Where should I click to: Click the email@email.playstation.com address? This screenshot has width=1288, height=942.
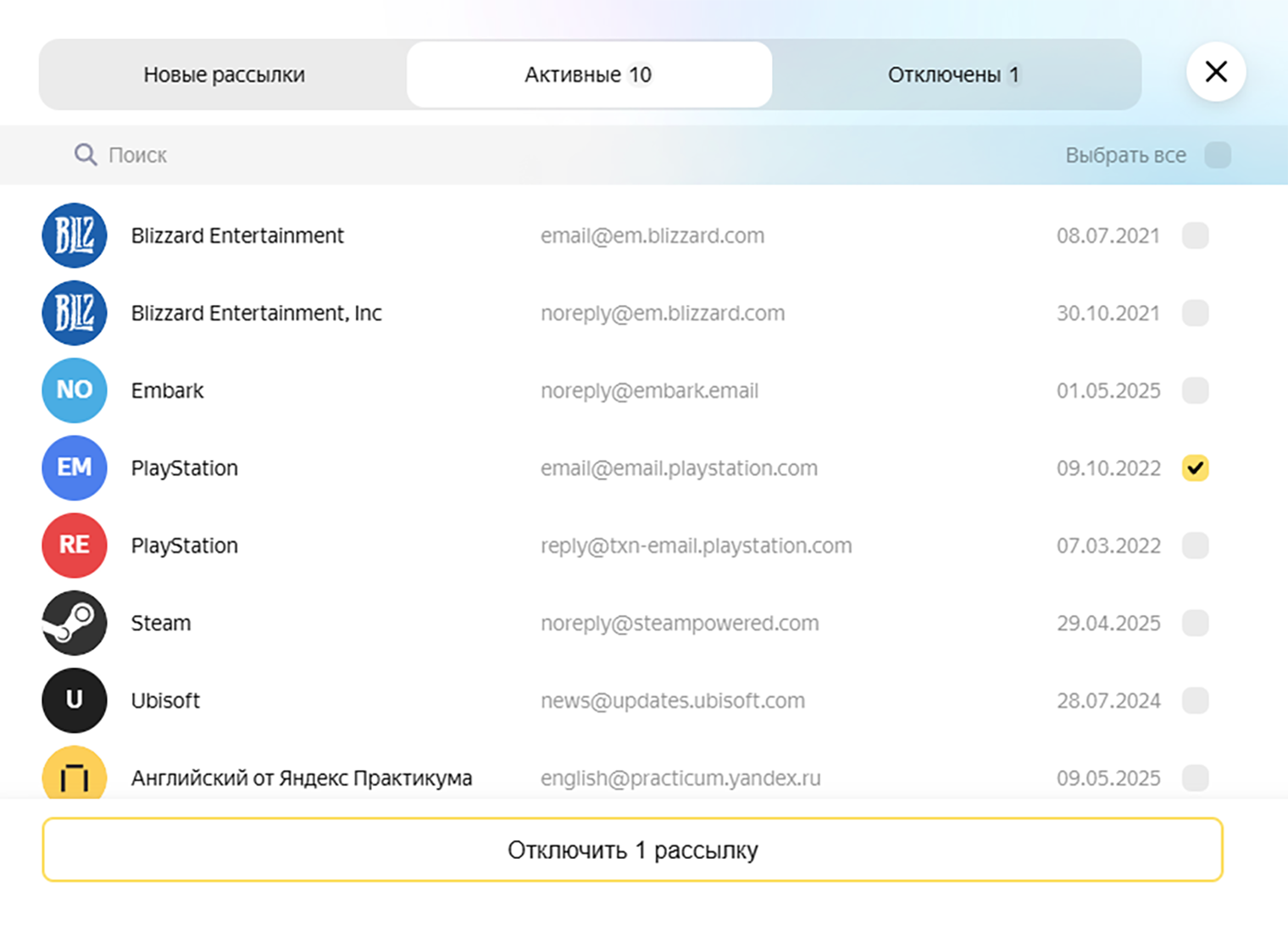[679, 468]
